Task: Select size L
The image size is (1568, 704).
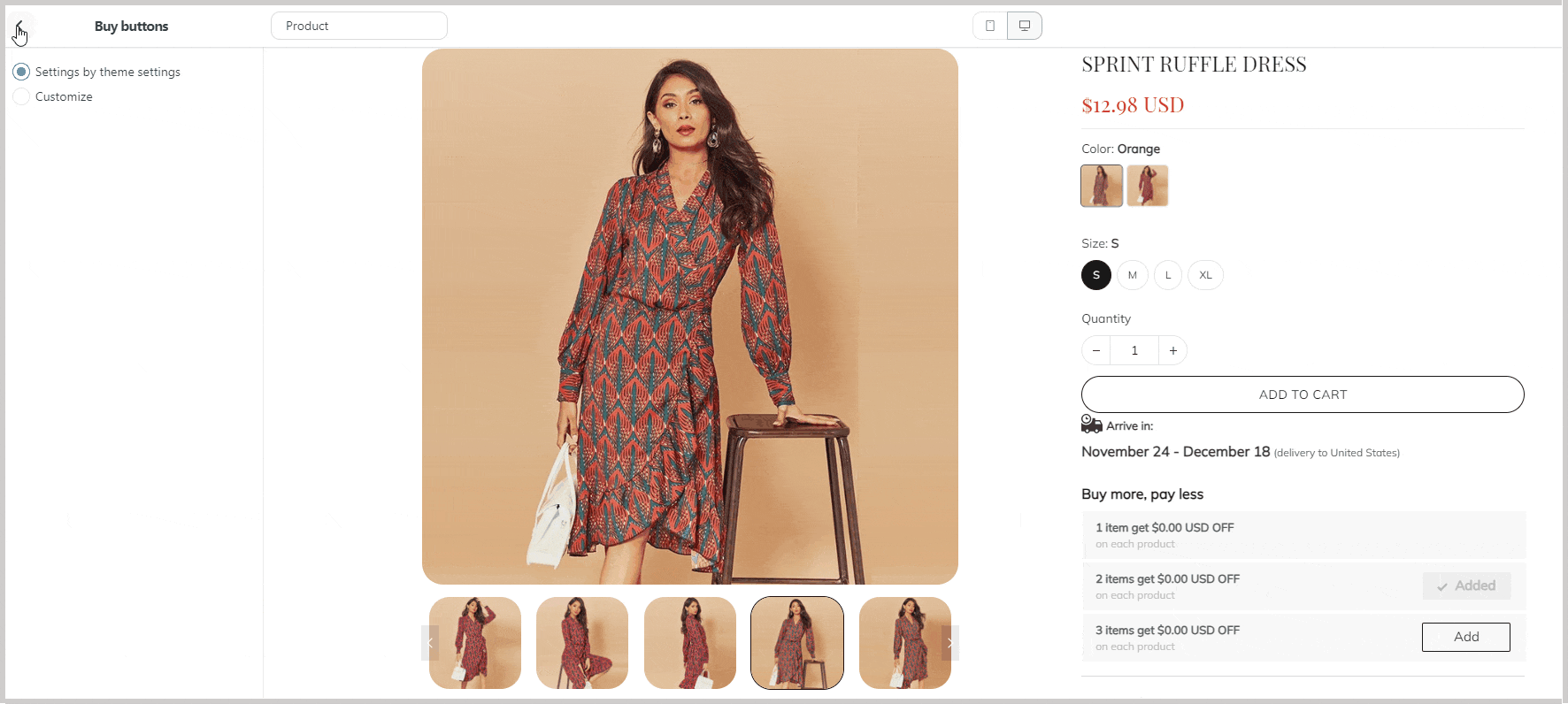Action: (1168, 275)
